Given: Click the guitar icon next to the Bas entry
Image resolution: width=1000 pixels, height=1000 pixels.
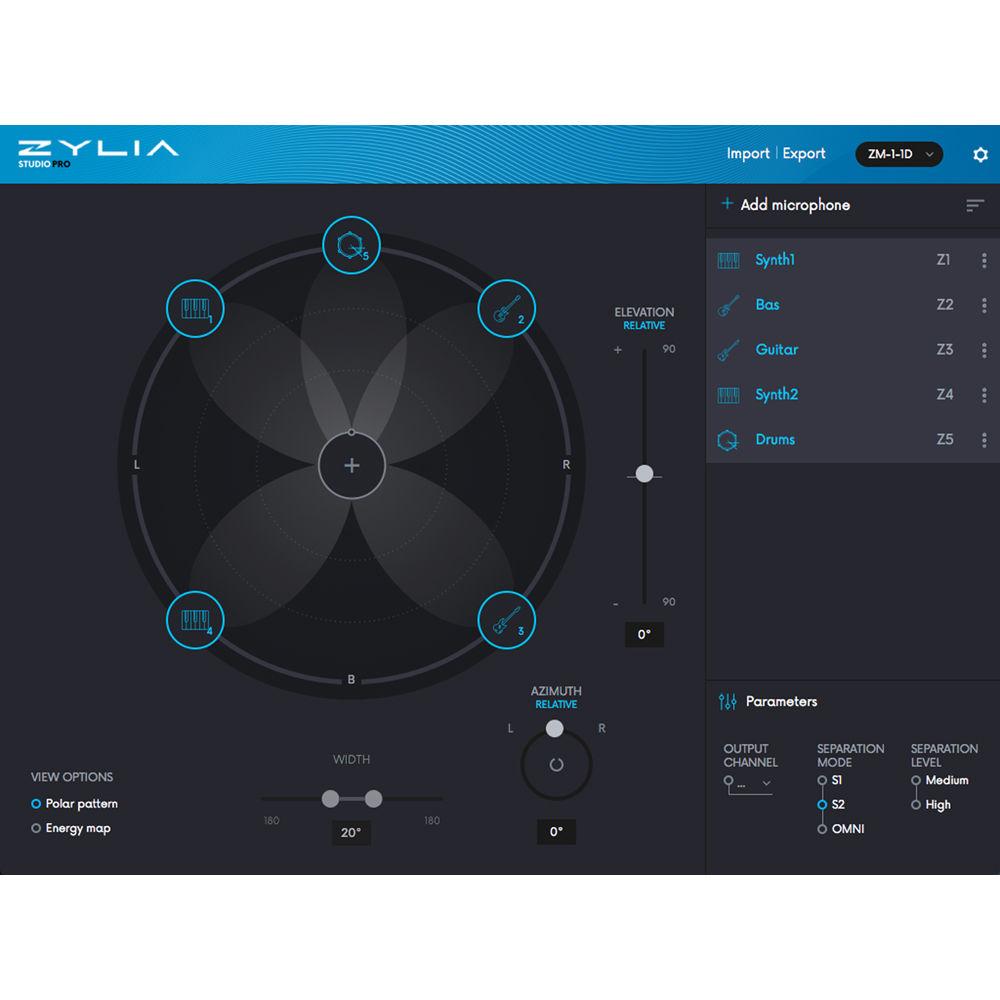Looking at the screenshot, I should (727, 304).
